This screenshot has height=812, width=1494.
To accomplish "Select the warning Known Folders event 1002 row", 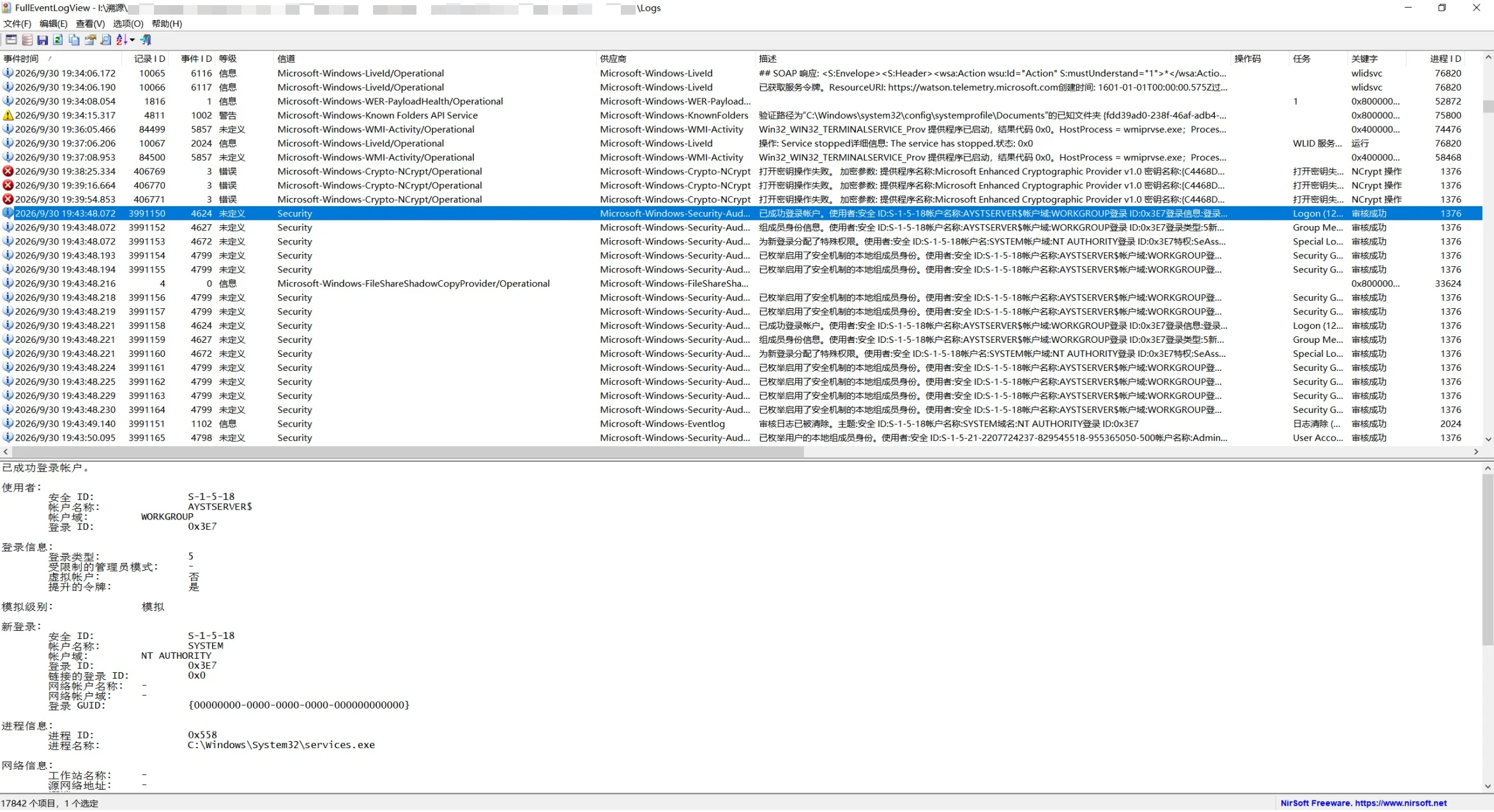I will 741,116.
